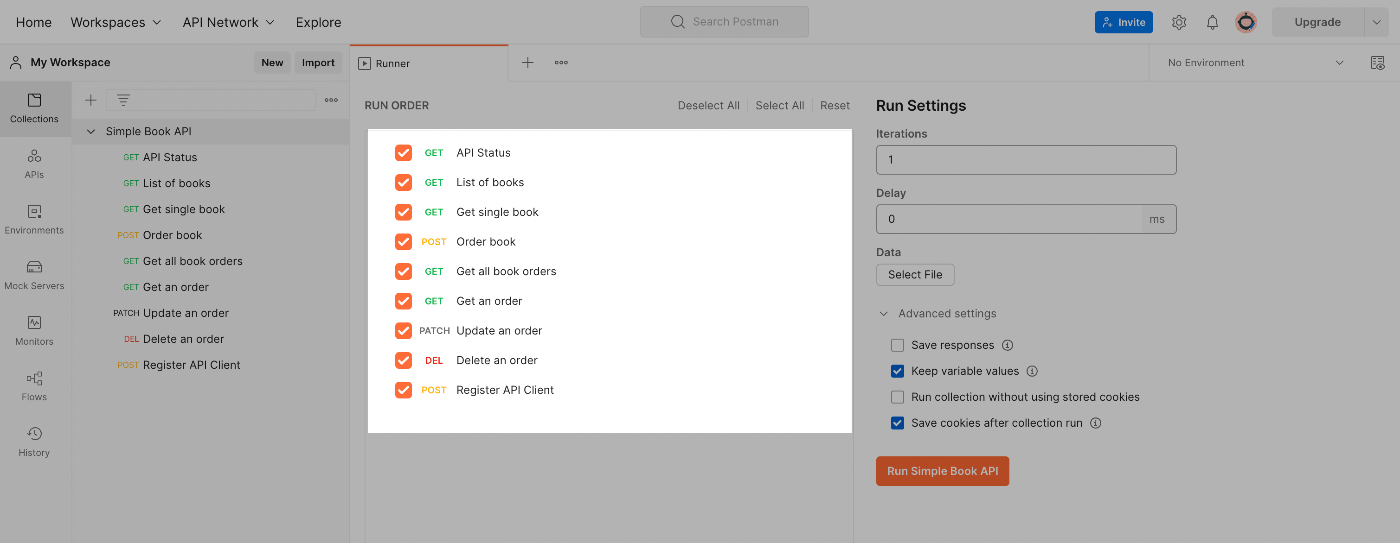Open the Flows sidebar panel
Screen dimensions: 1400x543
[x=35, y=386]
